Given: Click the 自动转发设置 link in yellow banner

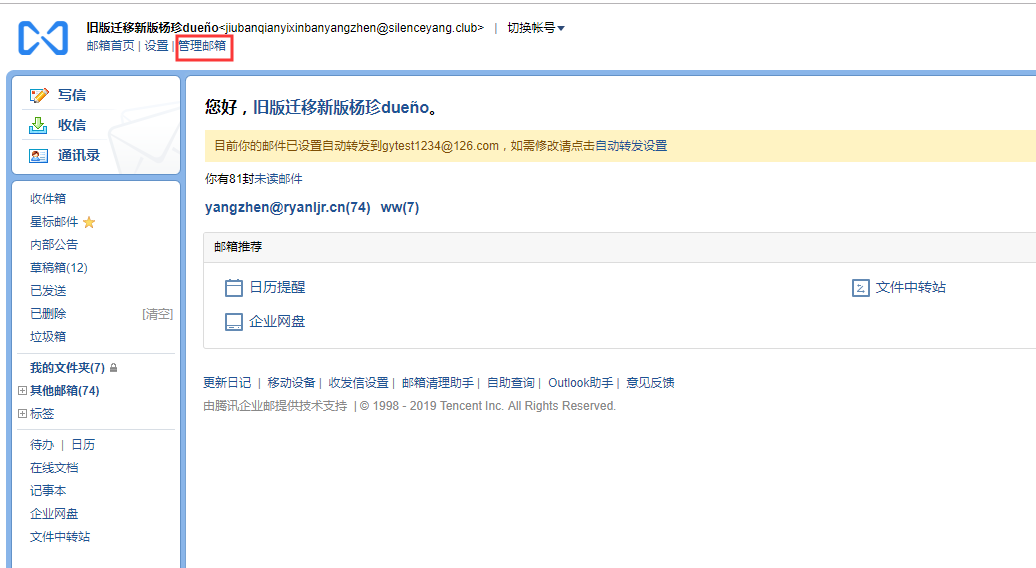Looking at the screenshot, I should pos(631,146).
